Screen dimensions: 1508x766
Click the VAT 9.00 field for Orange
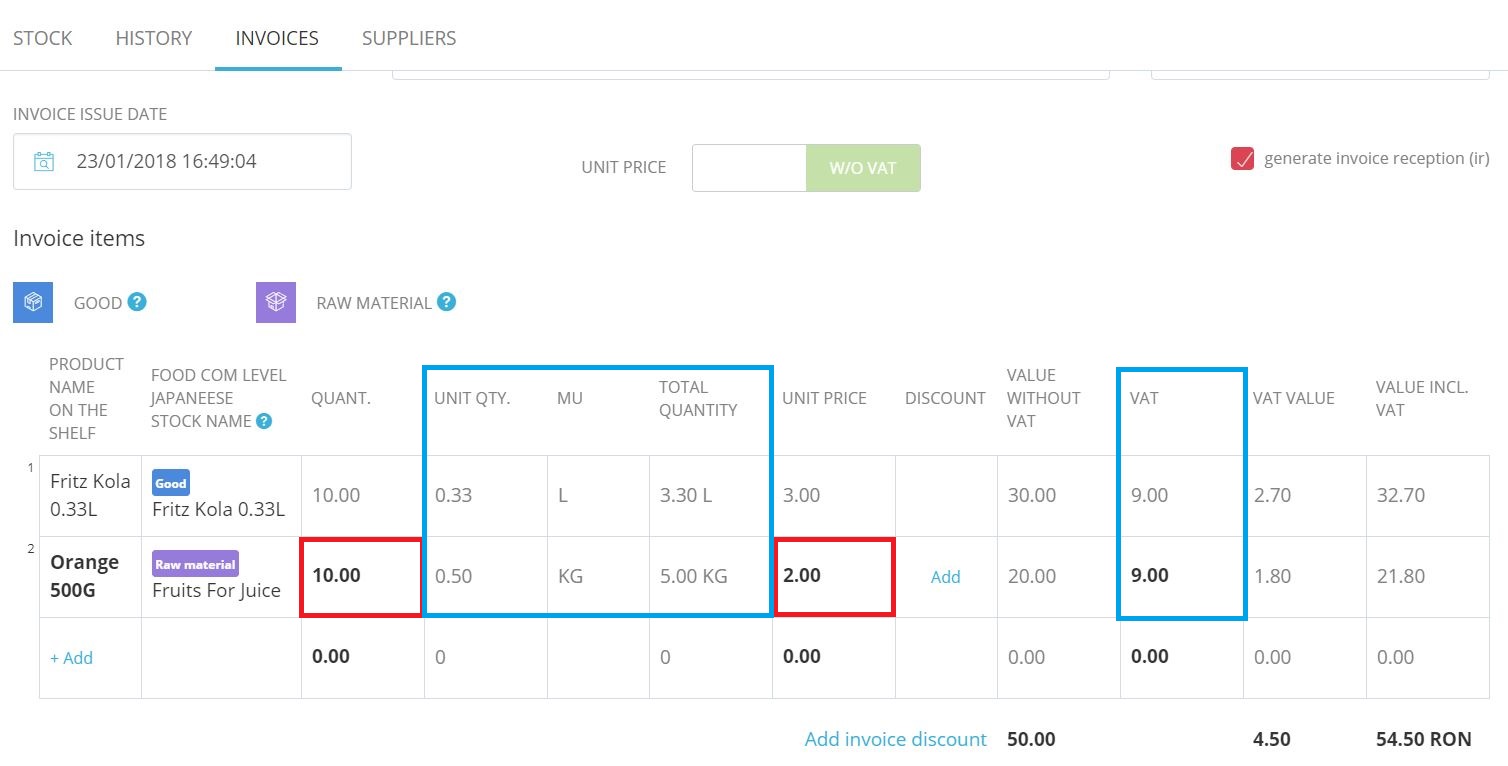coord(1180,576)
